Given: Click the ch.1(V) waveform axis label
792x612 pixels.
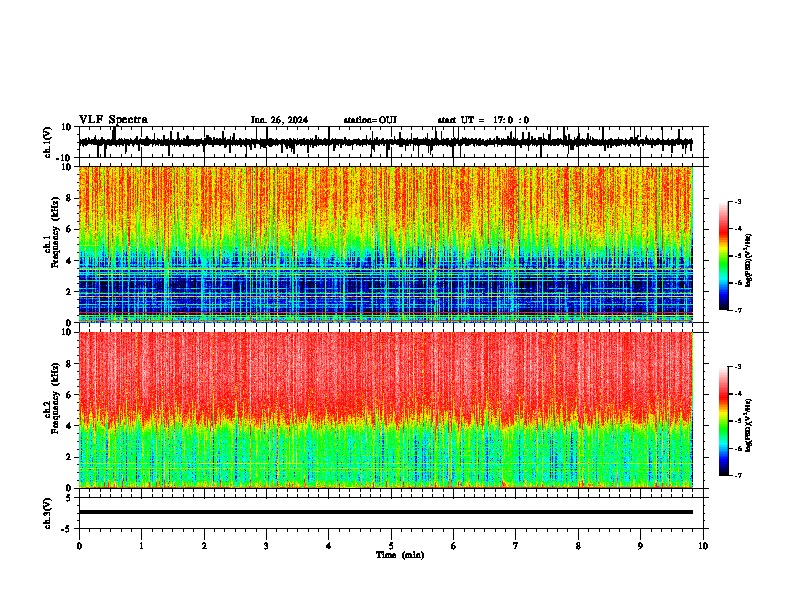Looking at the screenshot, I should 48,142.
